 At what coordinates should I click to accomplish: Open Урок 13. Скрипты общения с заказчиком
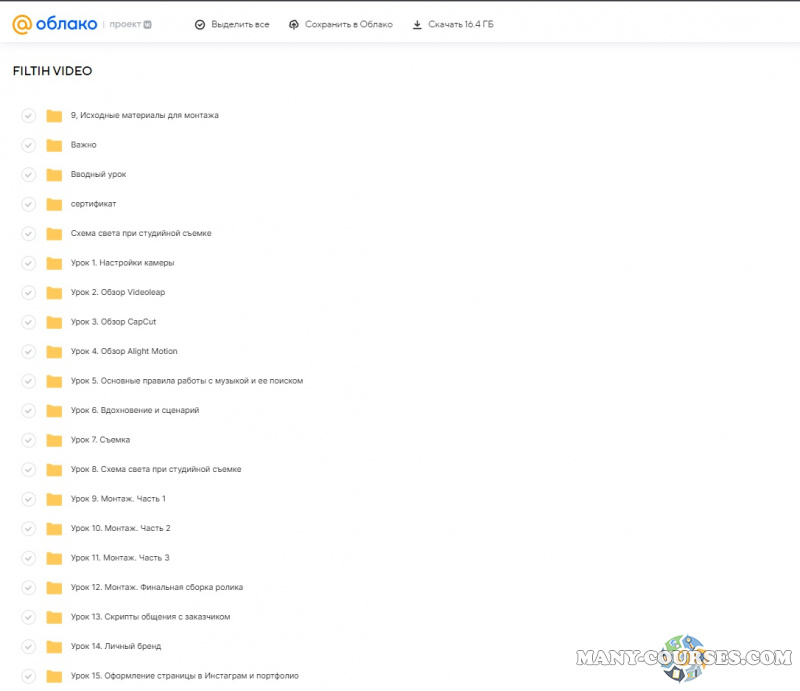tap(150, 617)
